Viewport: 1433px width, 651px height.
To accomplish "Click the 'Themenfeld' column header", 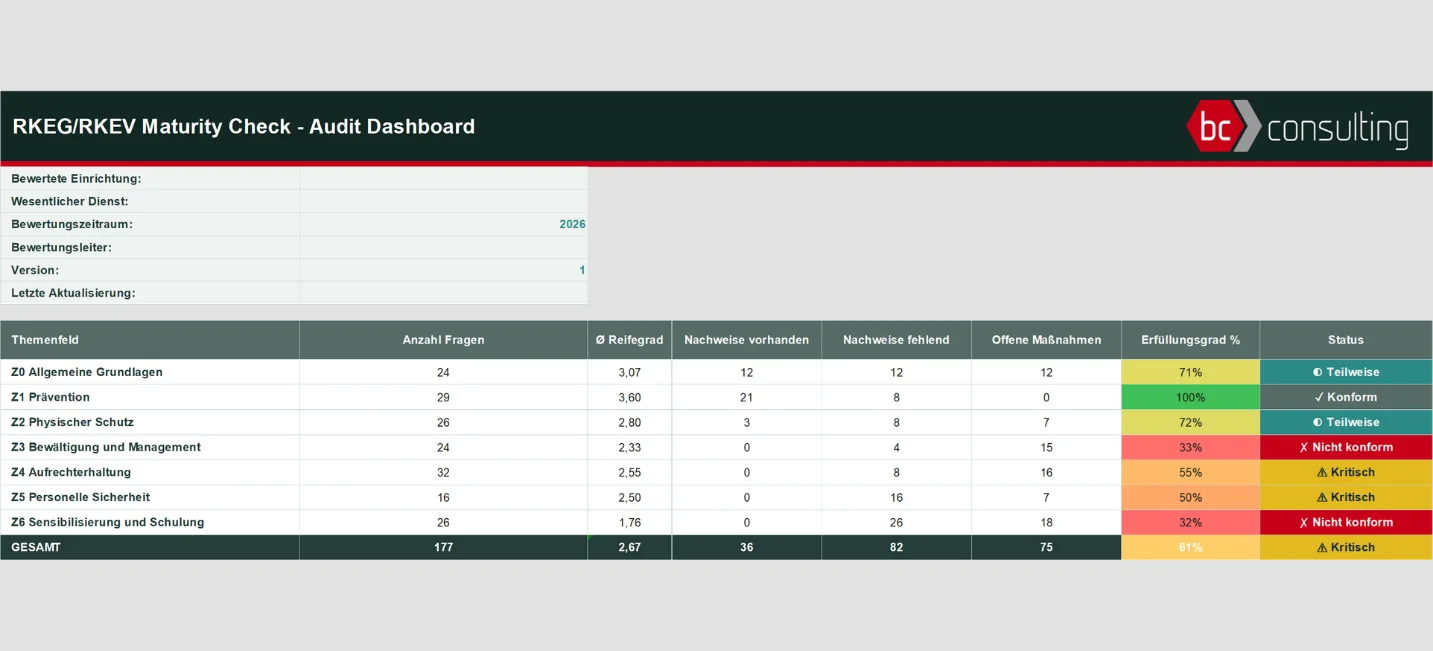I will pyautogui.click(x=150, y=340).
